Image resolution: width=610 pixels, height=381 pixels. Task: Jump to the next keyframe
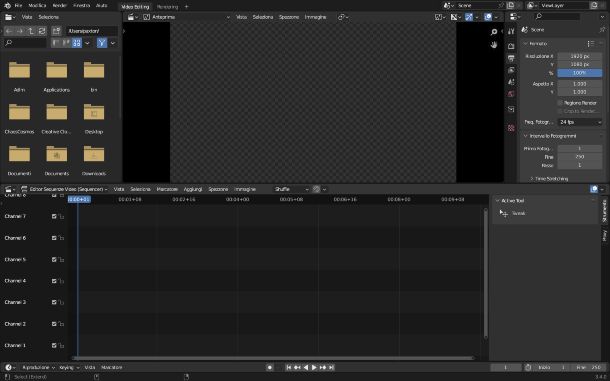coord(323,367)
